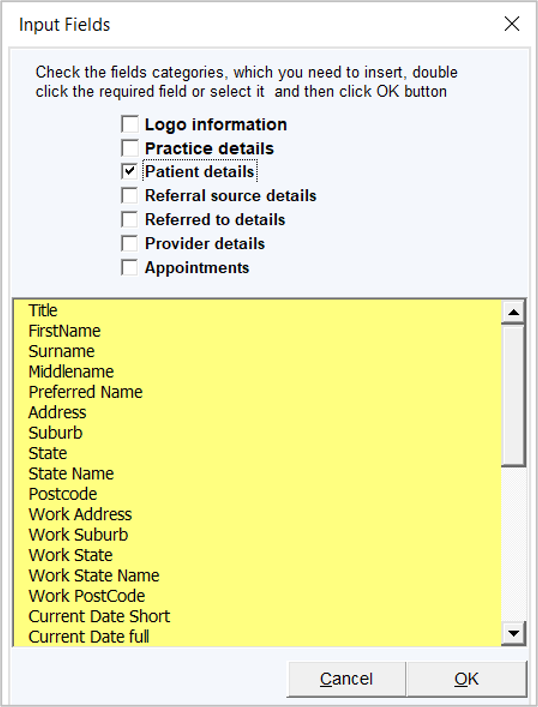Image resolution: width=538 pixels, height=707 pixels.
Task: Confirm selection with the OK button
Action: (x=466, y=679)
